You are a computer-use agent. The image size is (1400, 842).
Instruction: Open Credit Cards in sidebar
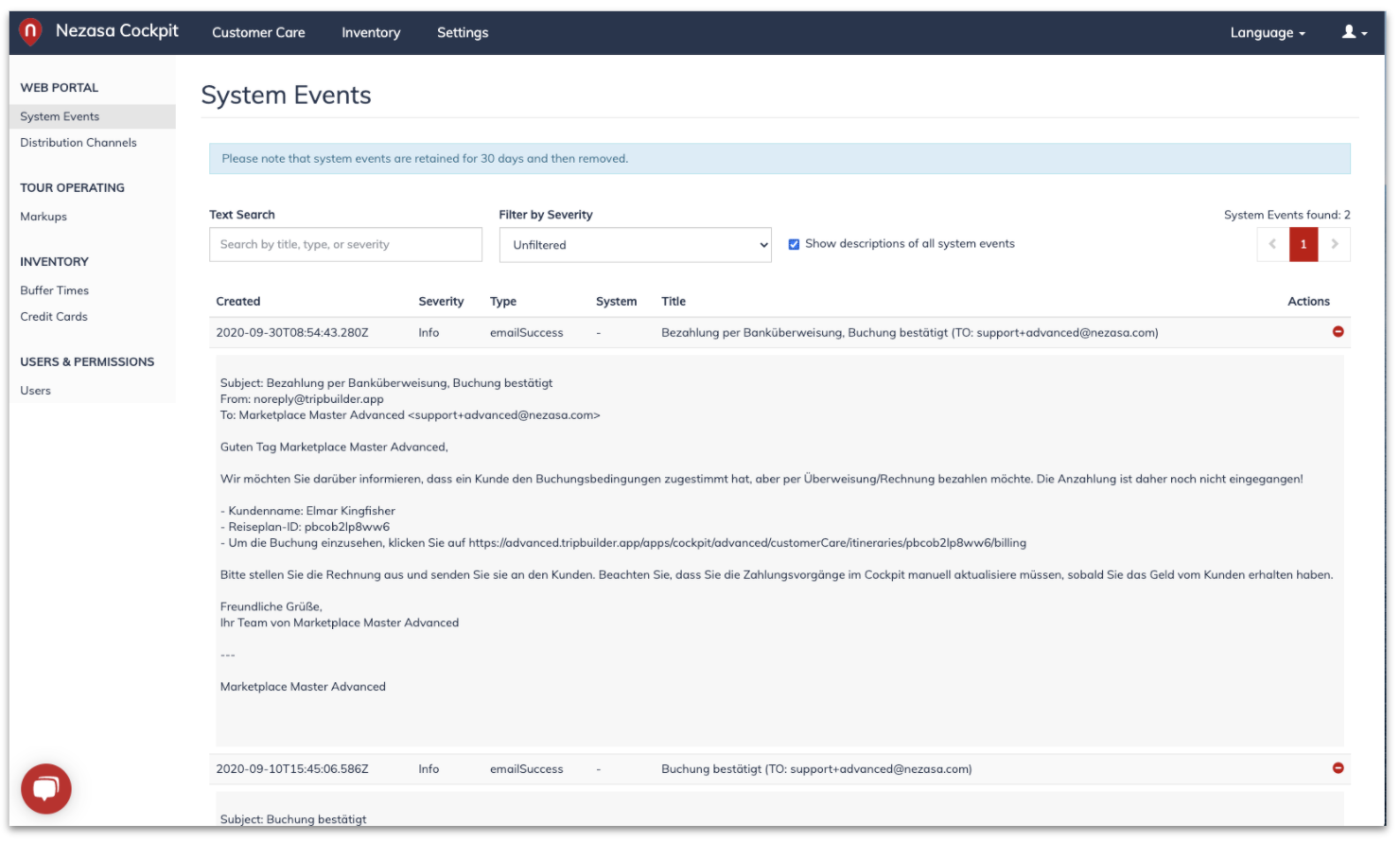54,317
